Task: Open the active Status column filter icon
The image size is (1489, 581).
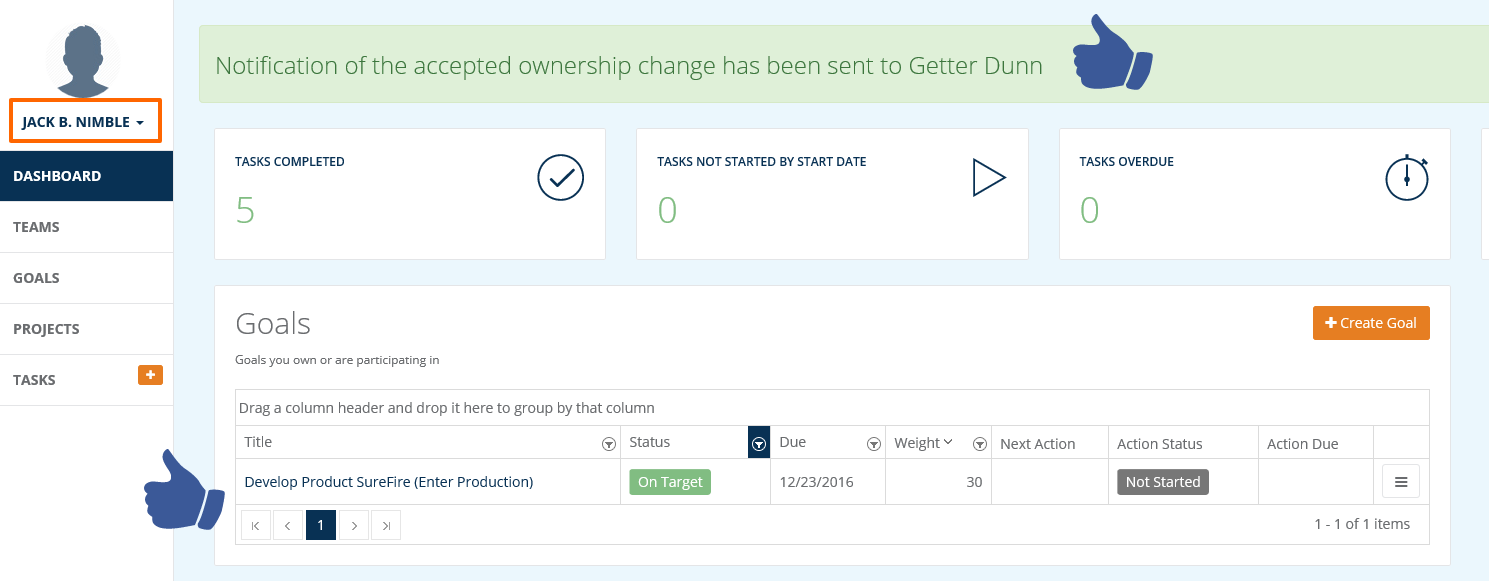Action: (x=759, y=442)
